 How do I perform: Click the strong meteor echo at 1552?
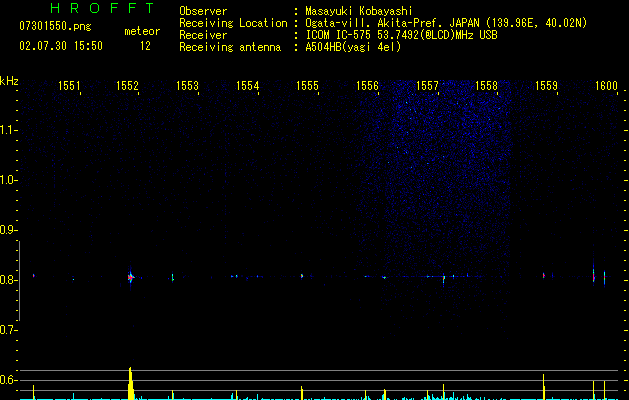[x=130, y=277]
